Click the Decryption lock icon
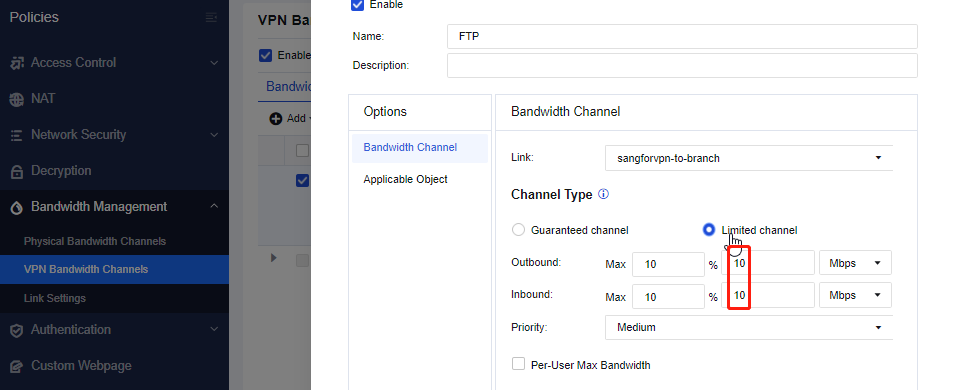Image resolution: width=955 pixels, height=390 pixels. 17,172
